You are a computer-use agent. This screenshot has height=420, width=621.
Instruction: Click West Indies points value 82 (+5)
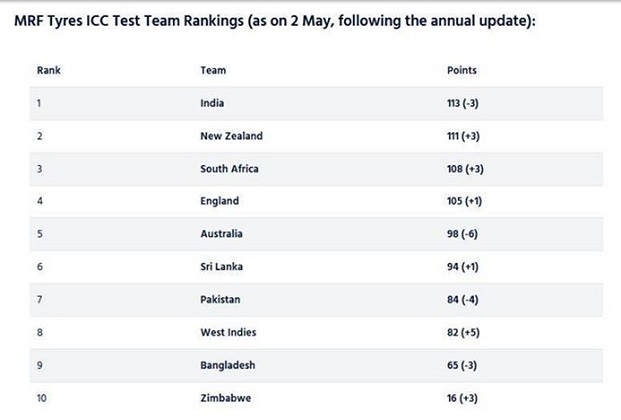(x=463, y=332)
